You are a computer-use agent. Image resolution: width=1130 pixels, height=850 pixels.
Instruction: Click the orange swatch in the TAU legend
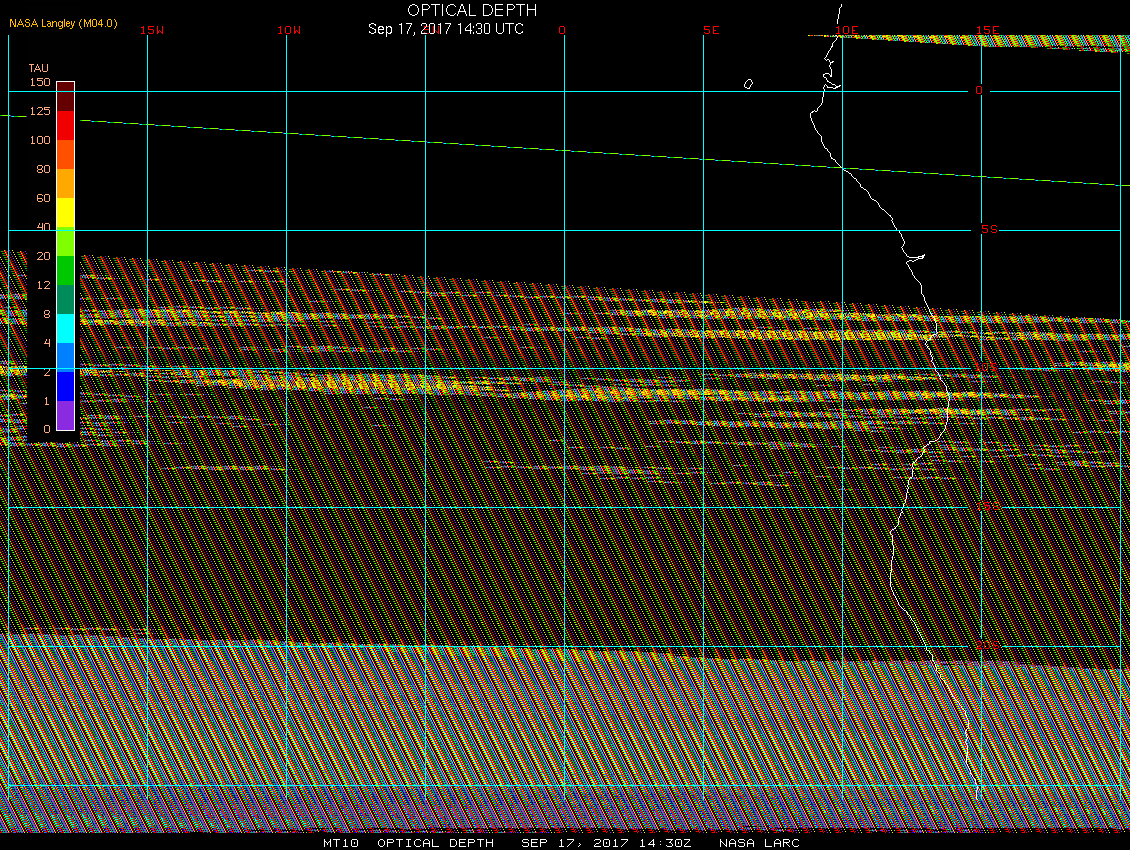pyautogui.click(x=65, y=183)
